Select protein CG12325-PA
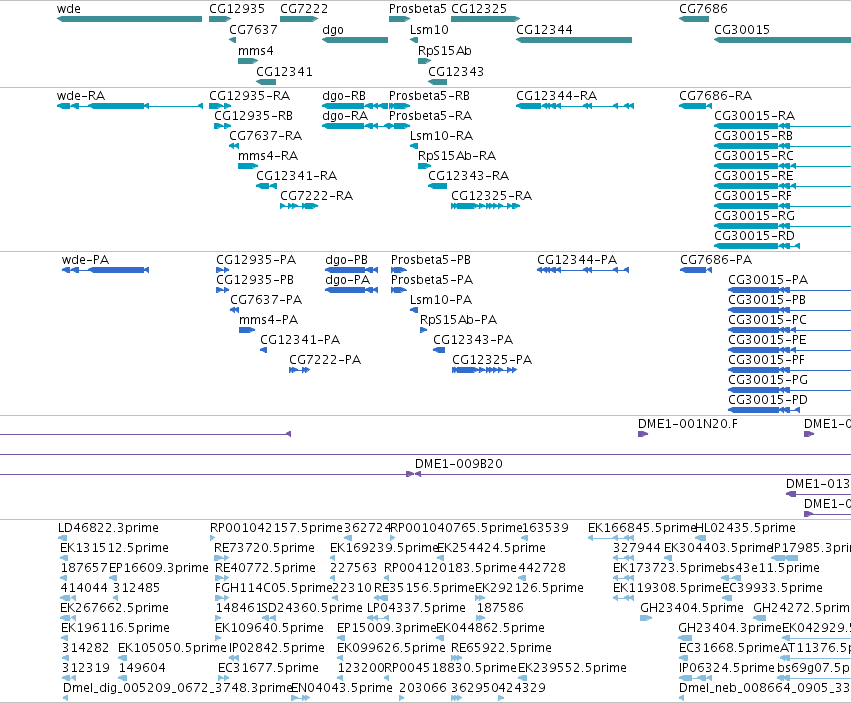 484,370
